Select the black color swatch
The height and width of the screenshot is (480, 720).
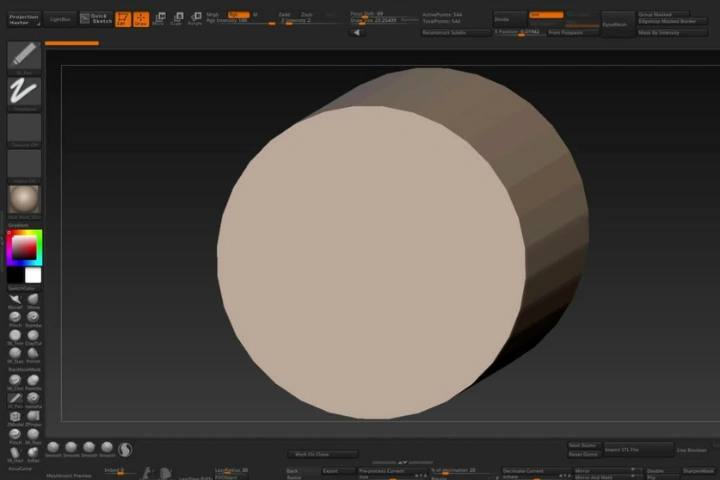click(16, 275)
